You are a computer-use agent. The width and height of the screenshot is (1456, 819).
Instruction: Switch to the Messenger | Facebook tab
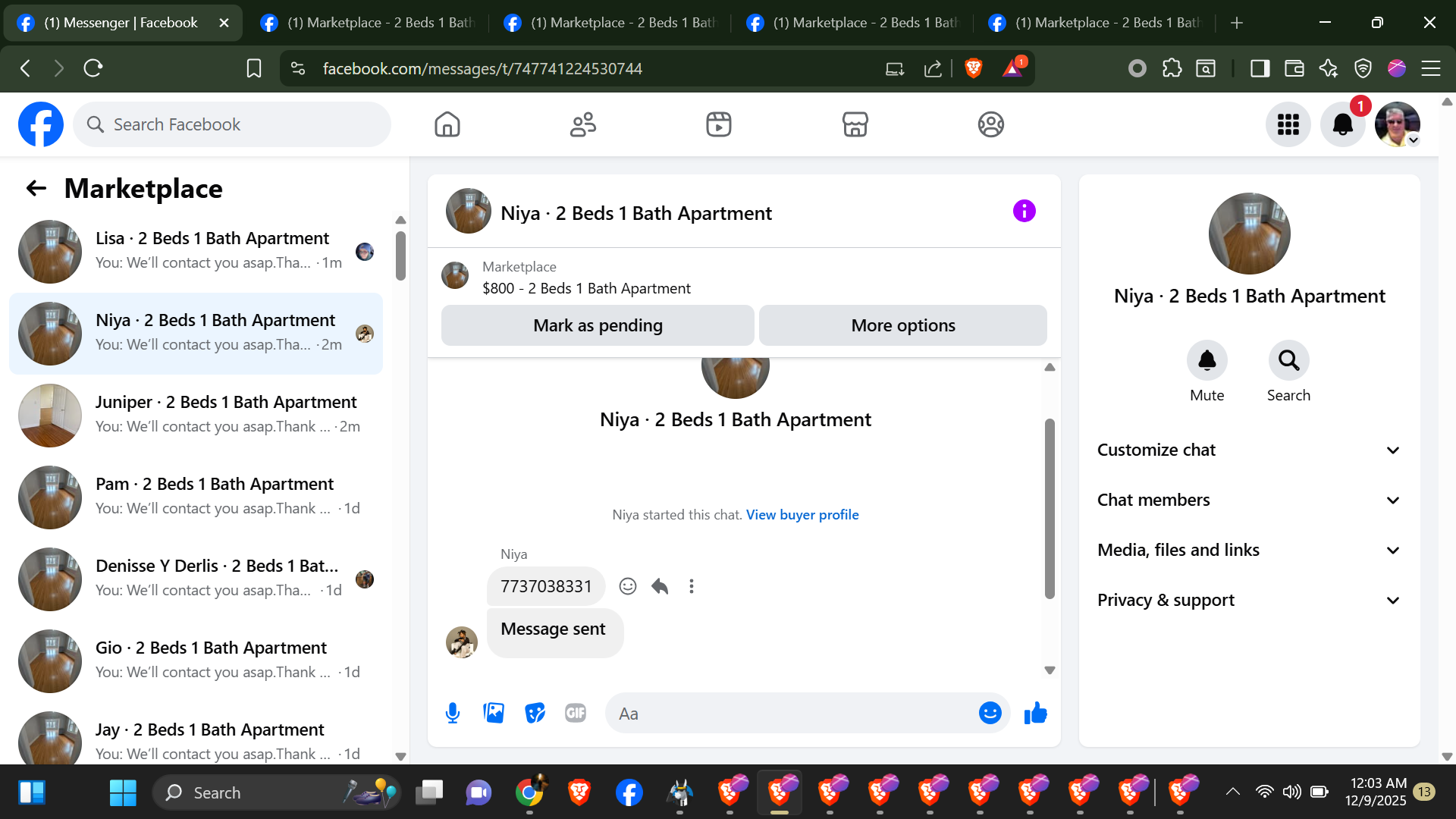(x=123, y=23)
